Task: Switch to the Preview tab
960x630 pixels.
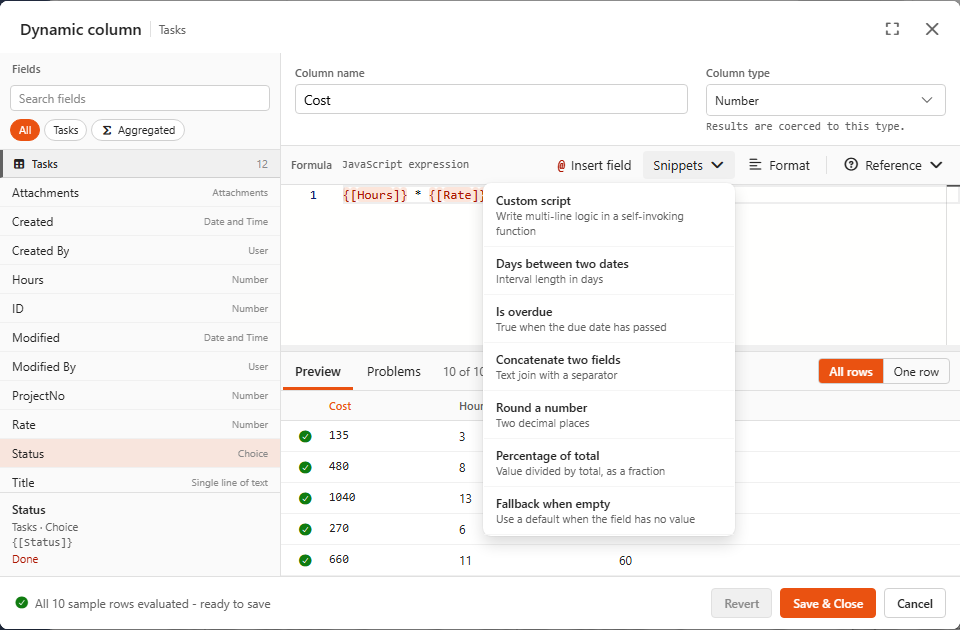Action: 318,372
